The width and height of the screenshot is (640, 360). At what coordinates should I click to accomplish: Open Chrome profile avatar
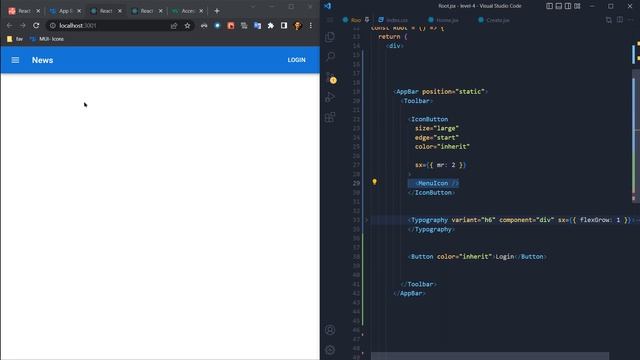click(x=298, y=26)
